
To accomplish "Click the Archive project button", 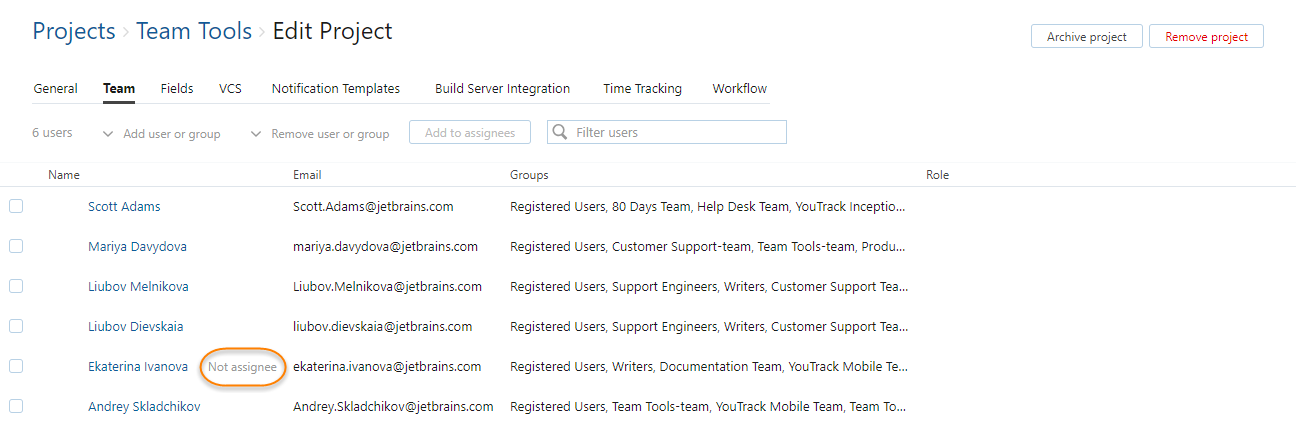I will pyautogui.click(x=1086, y=37).
